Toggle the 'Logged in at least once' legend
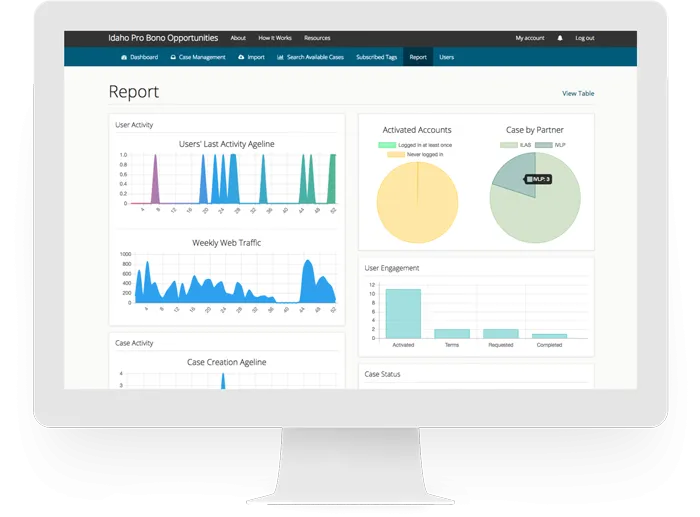 [x=410, y=145]
